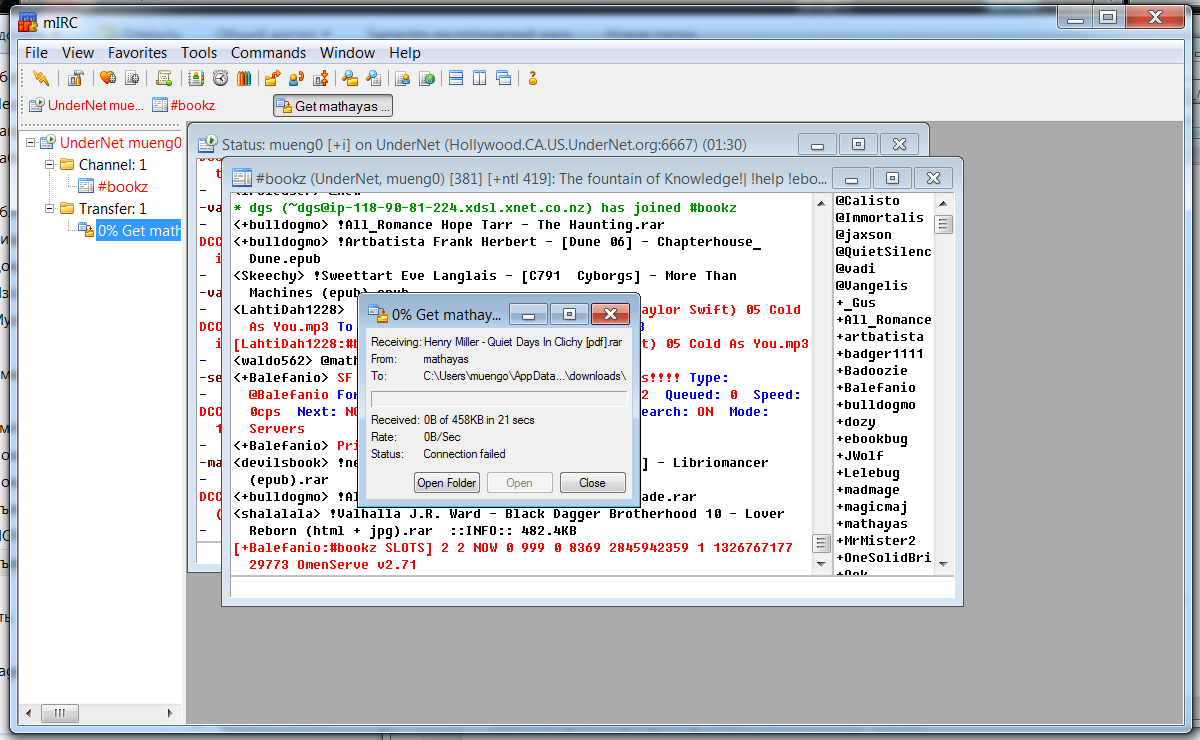Image resolution: width=1200 pixels, height=740 pixels.
Task: Tile windows horizontally using toolbar icon
Action: (456, 78)
